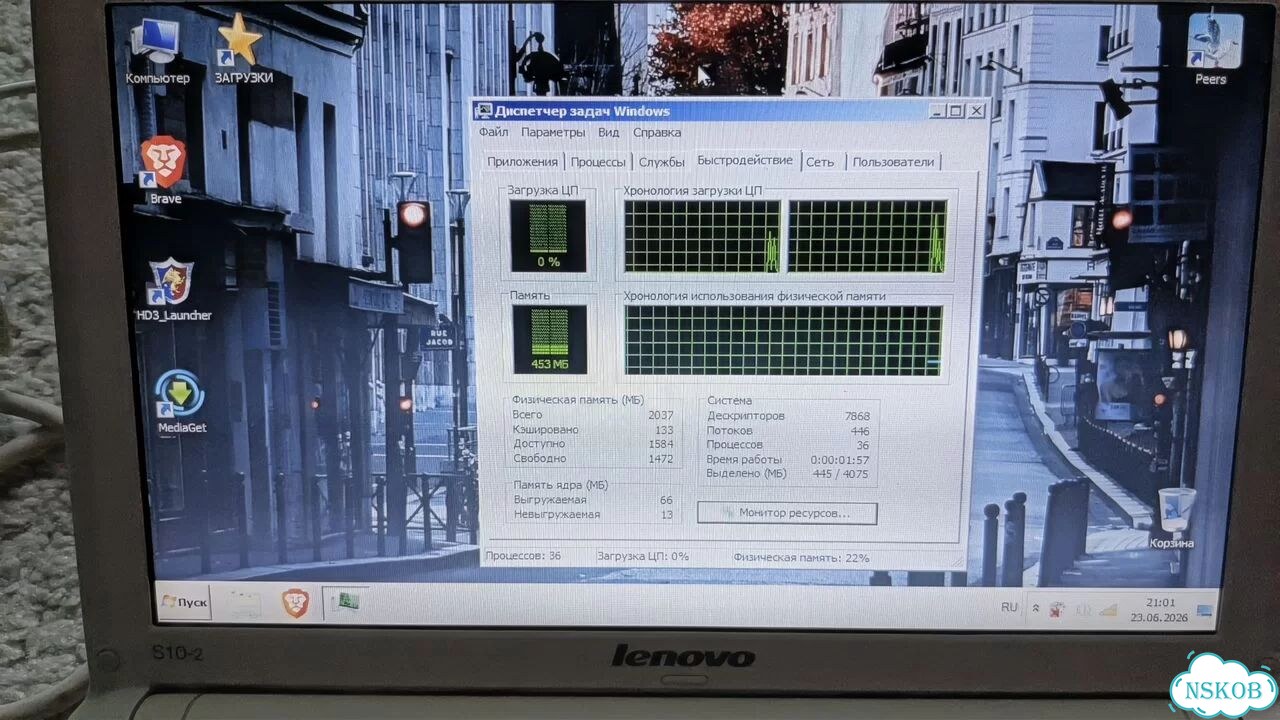Click status bar Физическая память: 22%
The image size is (1280, 720).
point(801,557)
